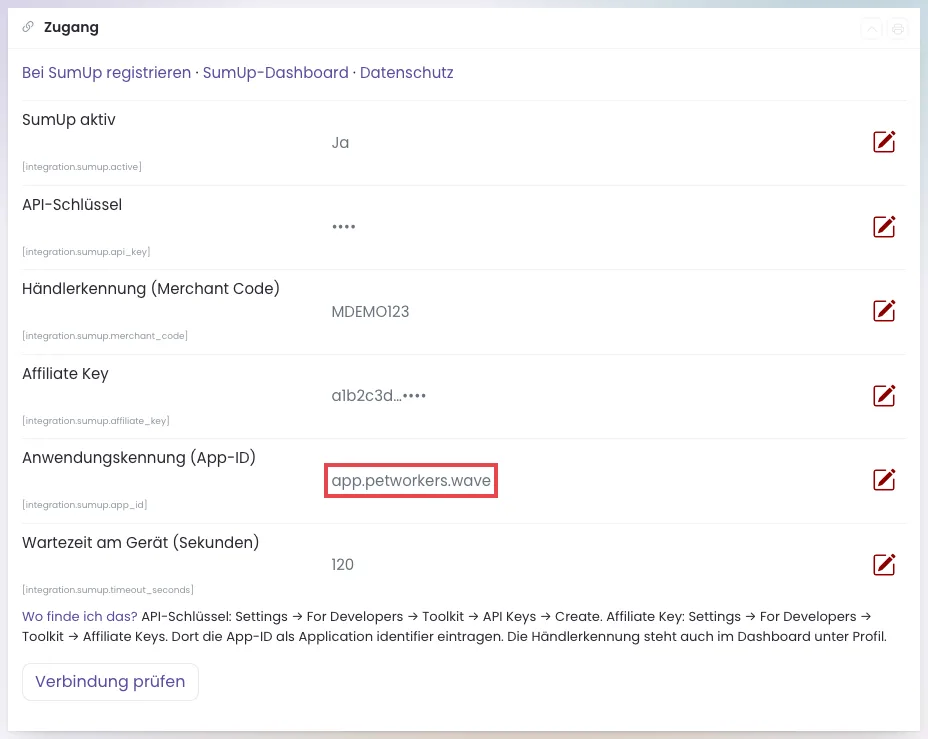Click the [integration.sumup.merchant_code] key text
Image resolution: width=928 pixels, height=739 pixels.
pos(105,336)
